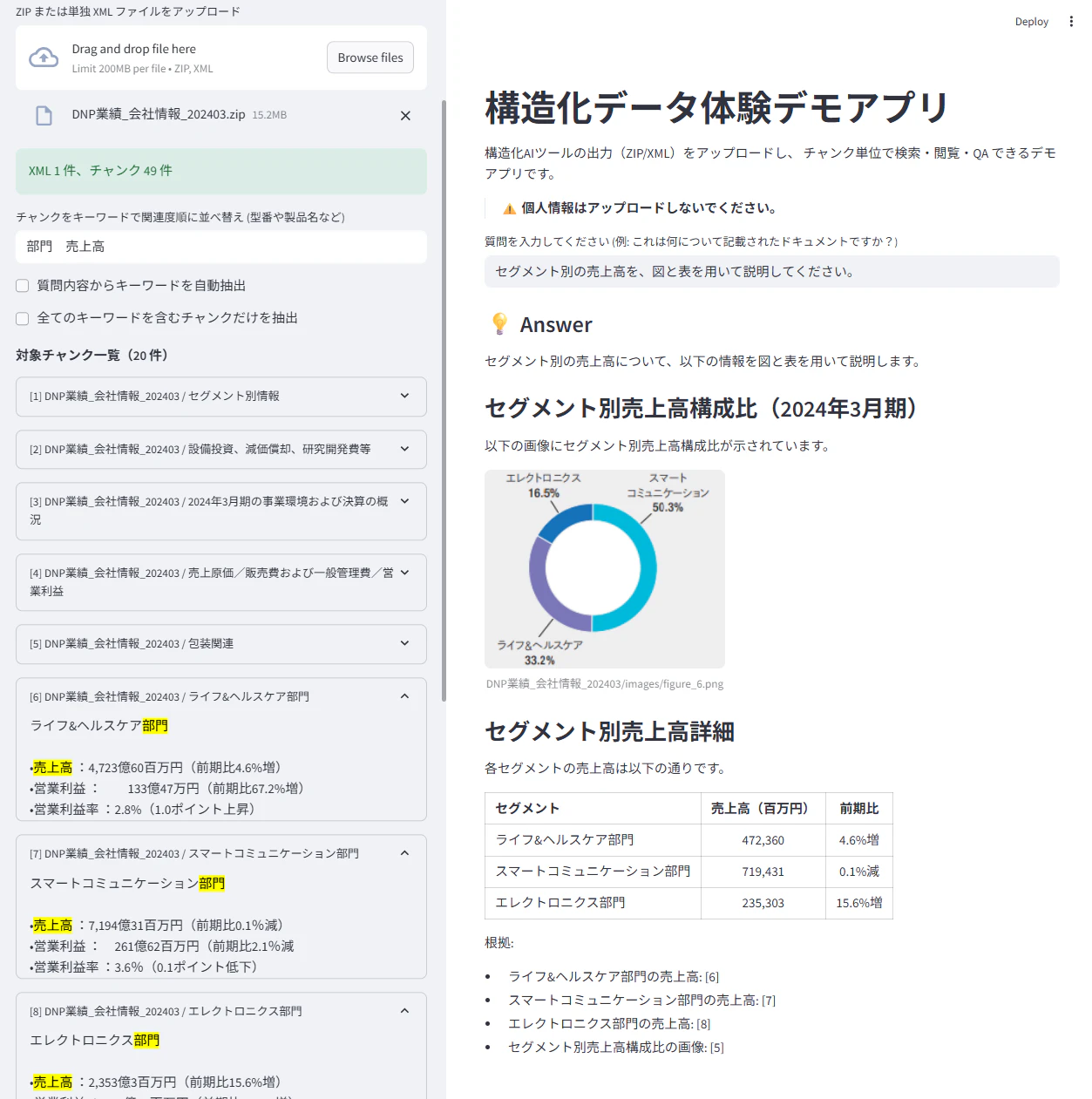Click the 前期比 column header
The image size is (1092, 1099).
pyautogui.click(x=859, y=809)
